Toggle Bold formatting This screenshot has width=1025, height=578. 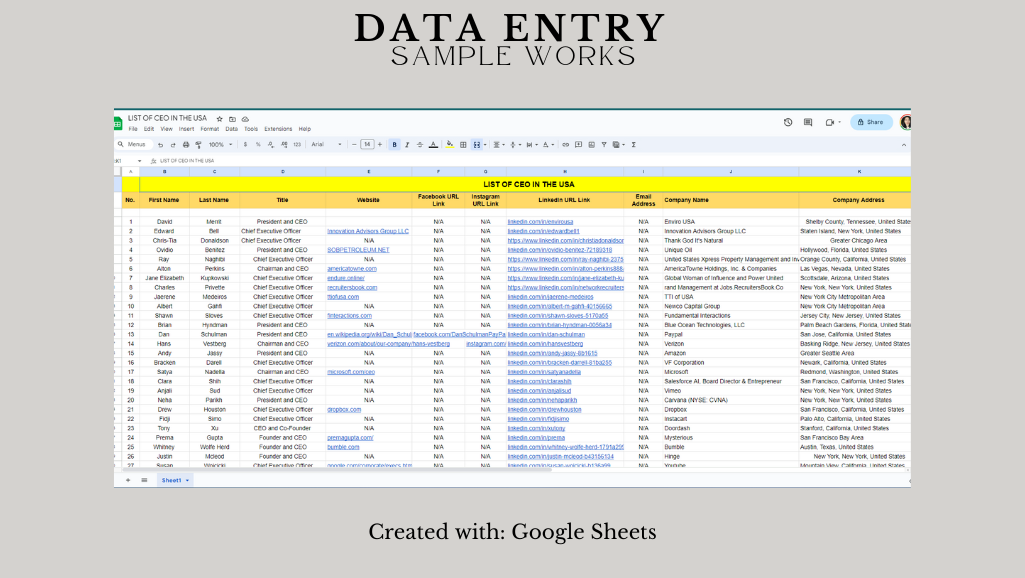394,144
